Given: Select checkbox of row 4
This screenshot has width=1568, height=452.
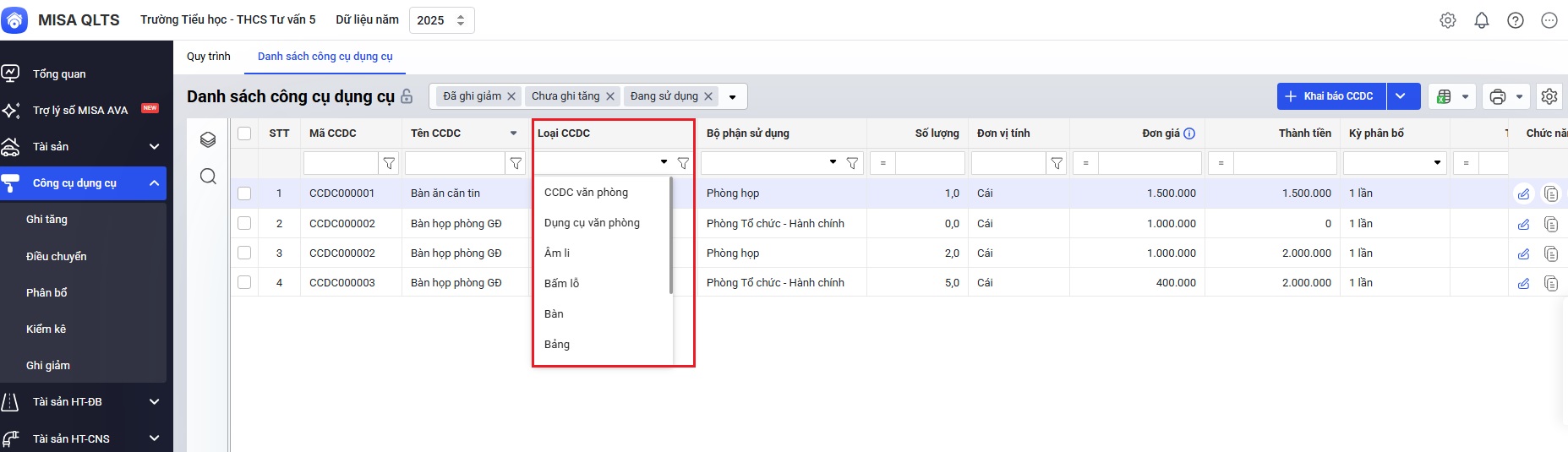Looking at the screenshot, I should 244,282.
